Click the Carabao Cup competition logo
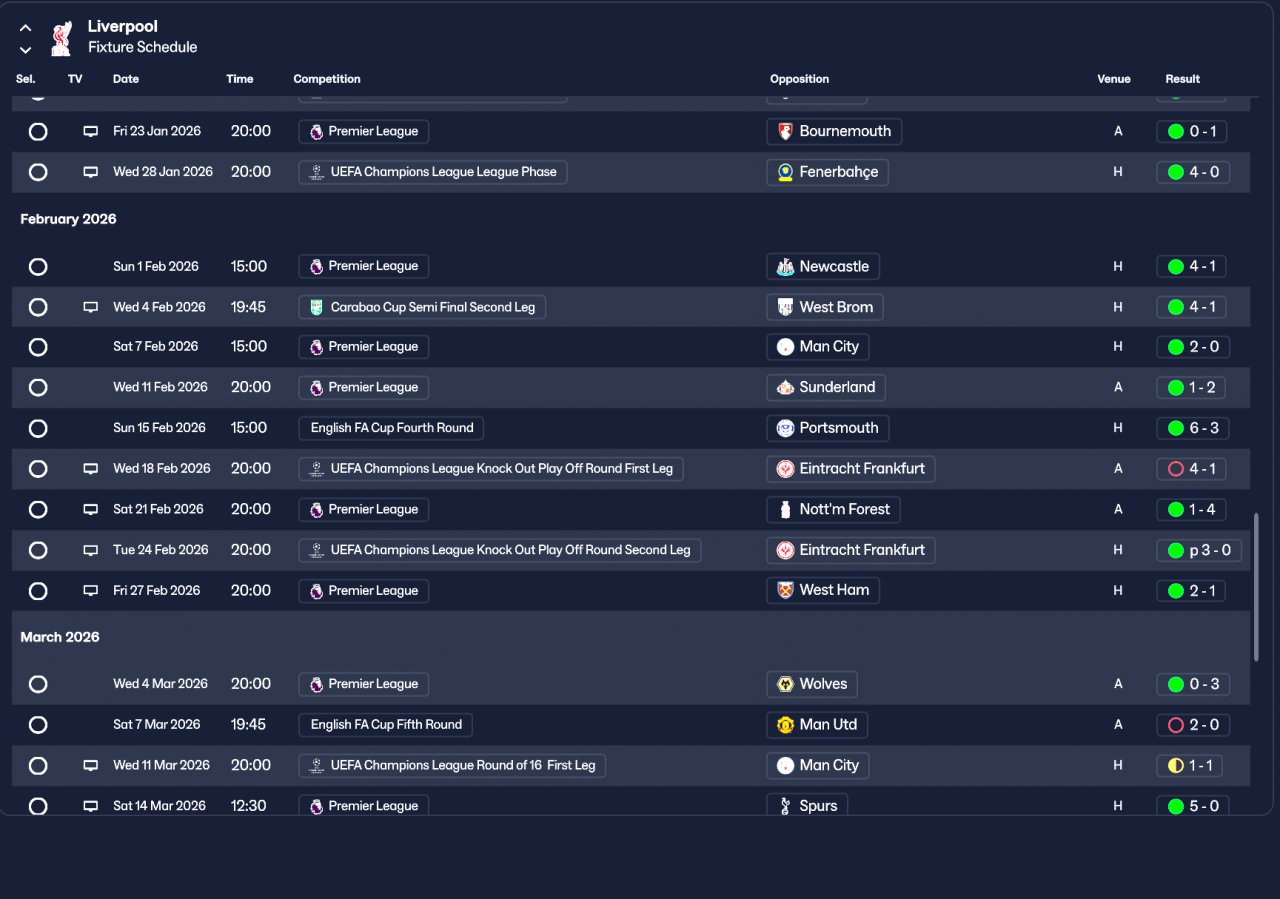 coord(316,307)
